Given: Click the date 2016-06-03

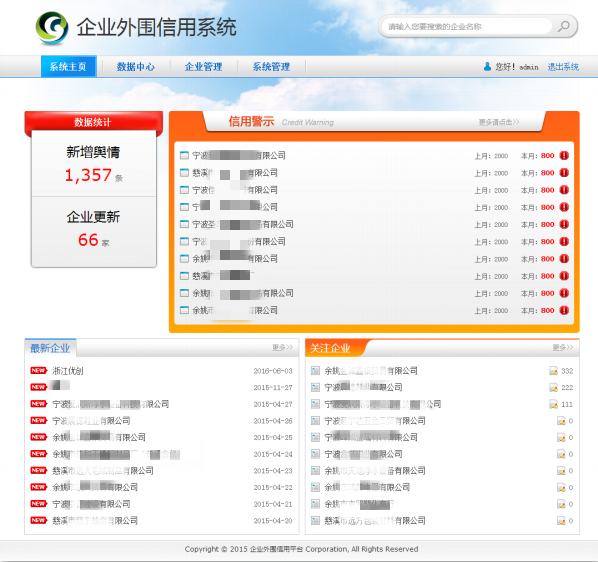Looking at the screenshot, I should 273,371.
